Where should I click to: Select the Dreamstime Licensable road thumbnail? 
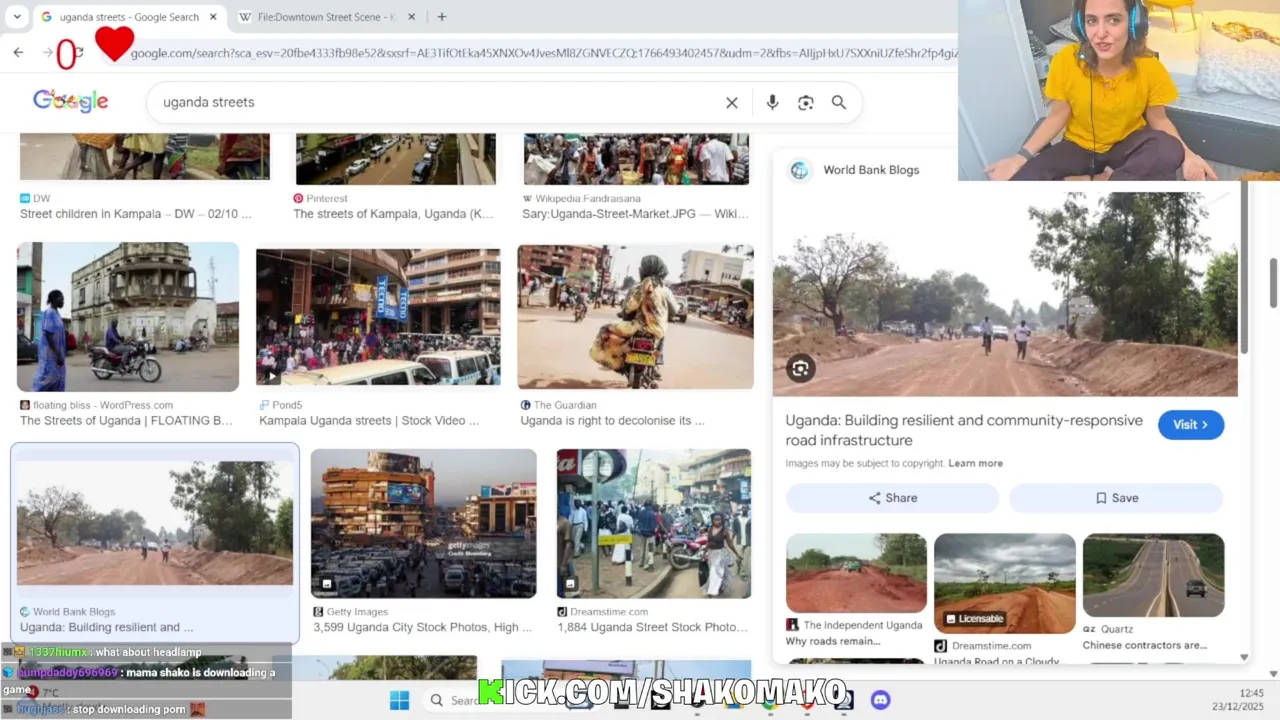pos(1005,583)
